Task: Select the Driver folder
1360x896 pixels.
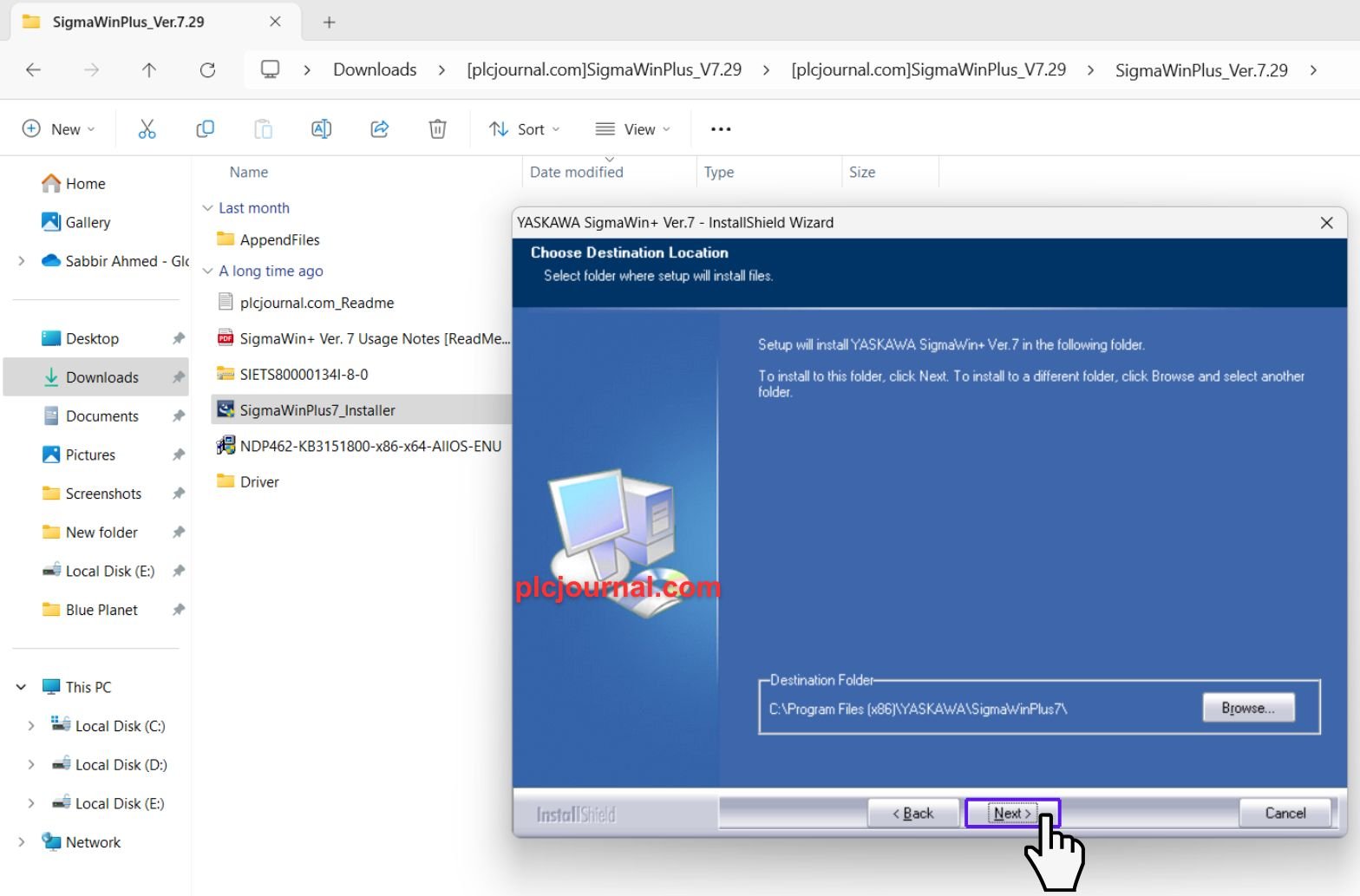Action: (x=259, y=481)
